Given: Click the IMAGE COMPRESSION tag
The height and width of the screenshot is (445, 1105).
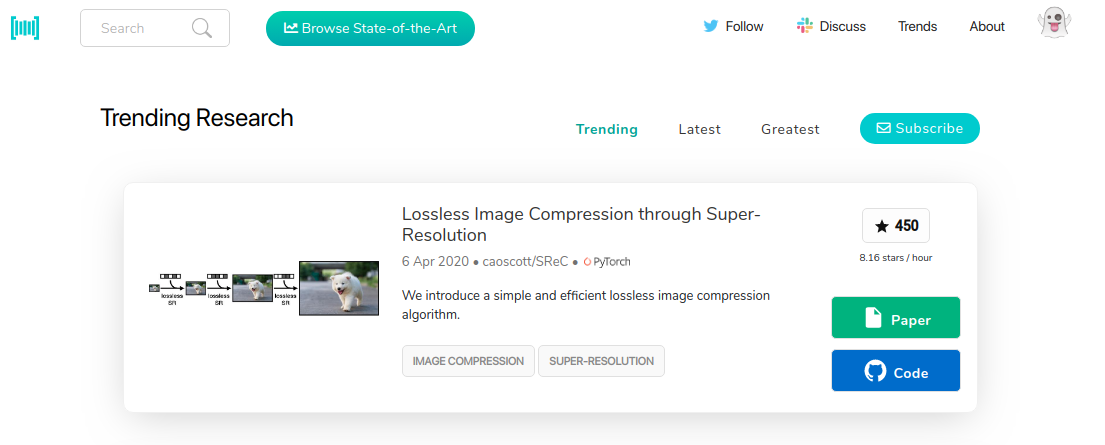Looking at the screenshot, I should point(469,361).
